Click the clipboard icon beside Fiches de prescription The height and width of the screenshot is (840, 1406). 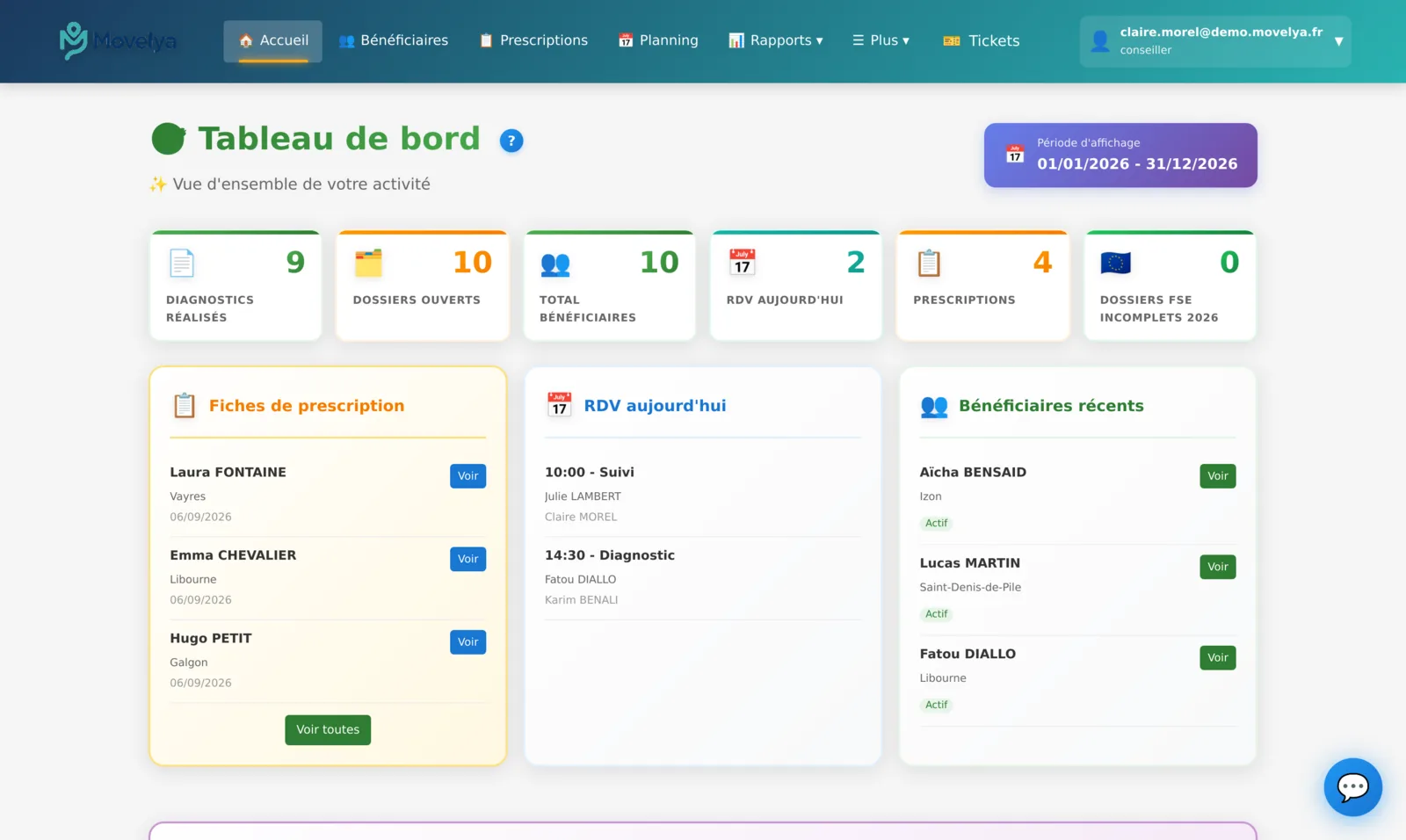click(x=185, y=405)
